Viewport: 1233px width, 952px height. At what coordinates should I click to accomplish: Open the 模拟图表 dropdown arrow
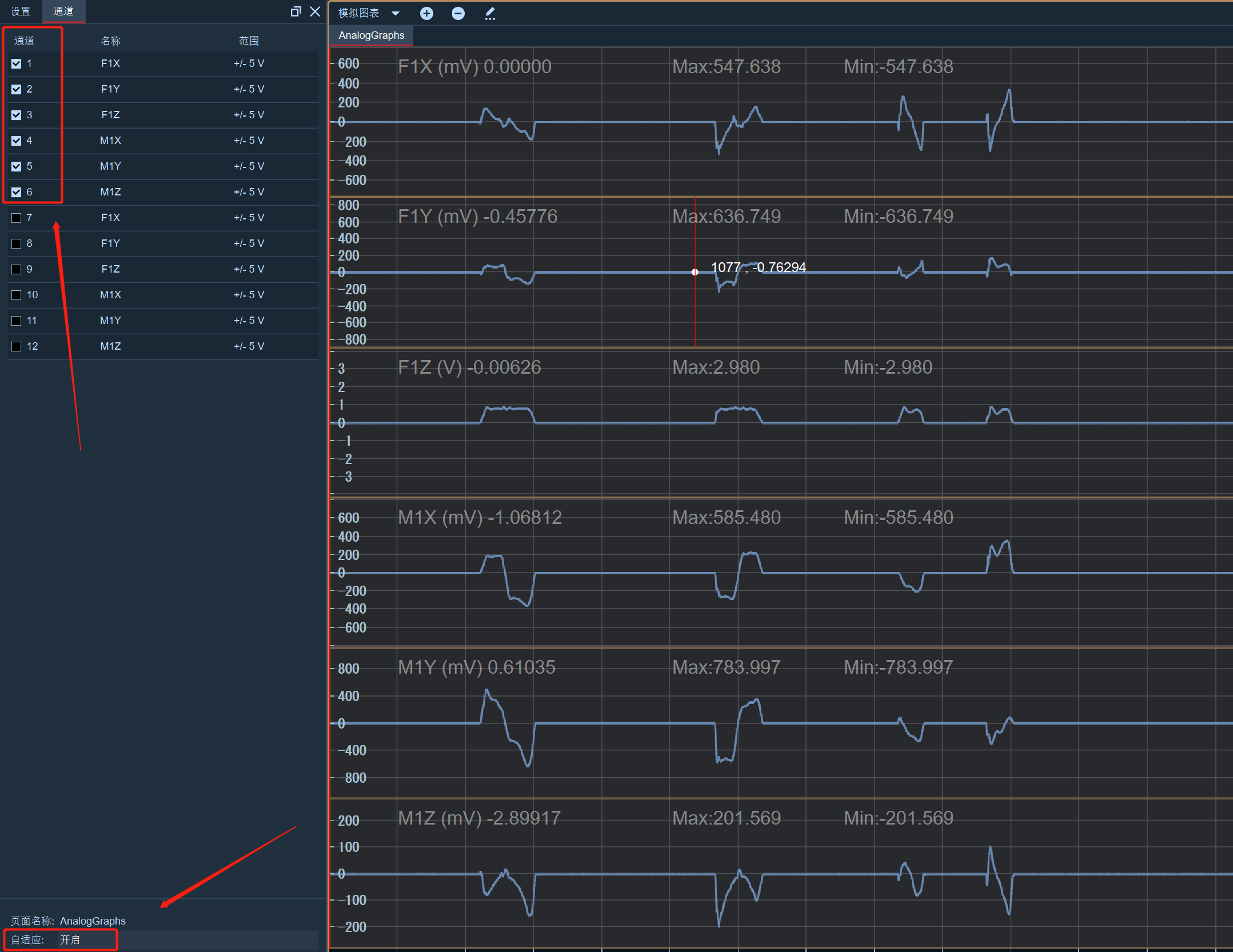pos(396,13)
